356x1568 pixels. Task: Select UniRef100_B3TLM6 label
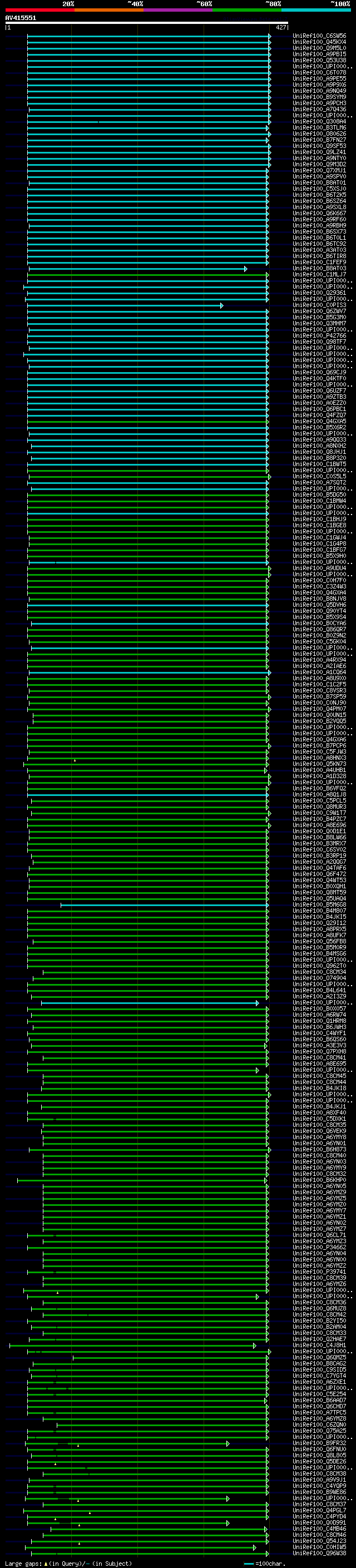coord(319,128)
